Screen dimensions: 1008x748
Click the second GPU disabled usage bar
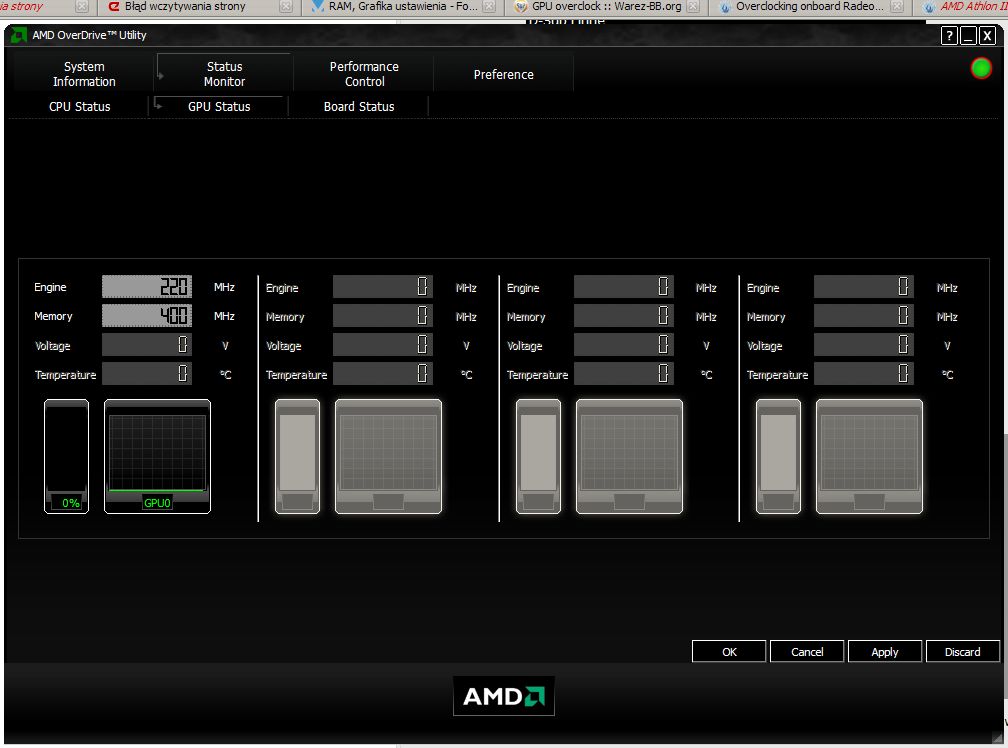tap(297, 456)
